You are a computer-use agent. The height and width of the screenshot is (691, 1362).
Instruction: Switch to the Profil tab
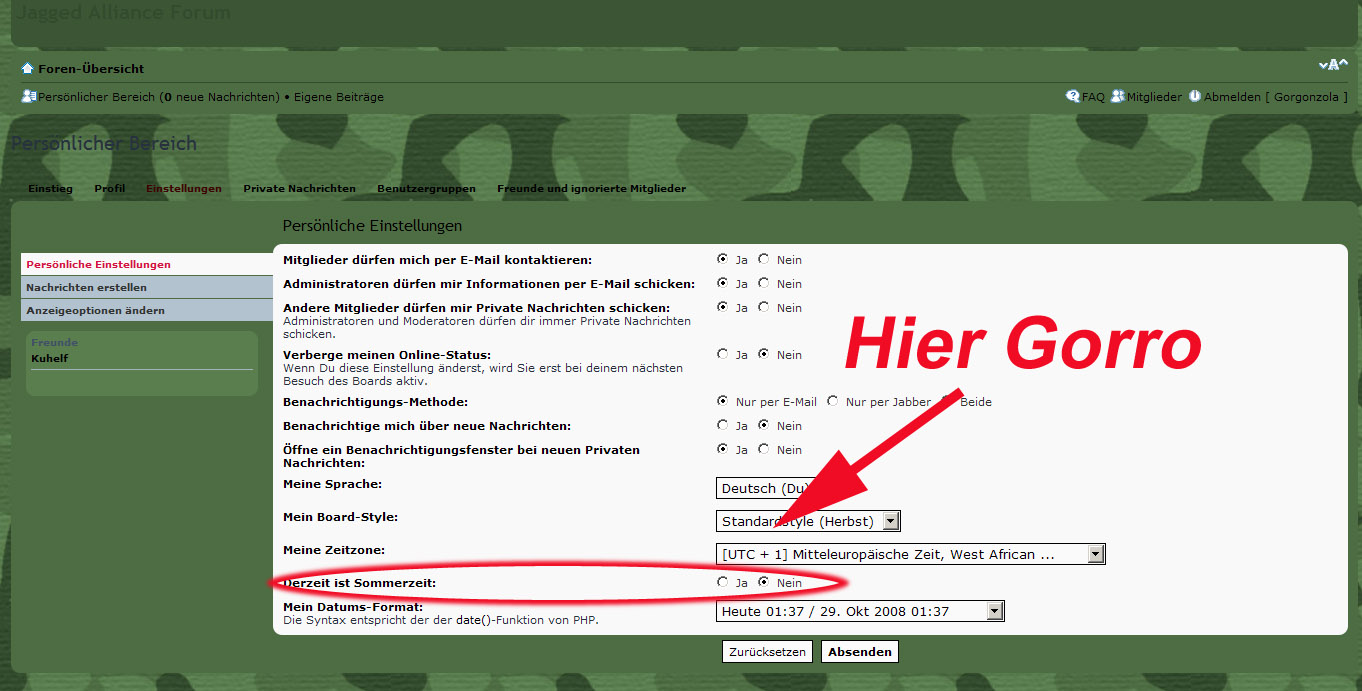110,188
